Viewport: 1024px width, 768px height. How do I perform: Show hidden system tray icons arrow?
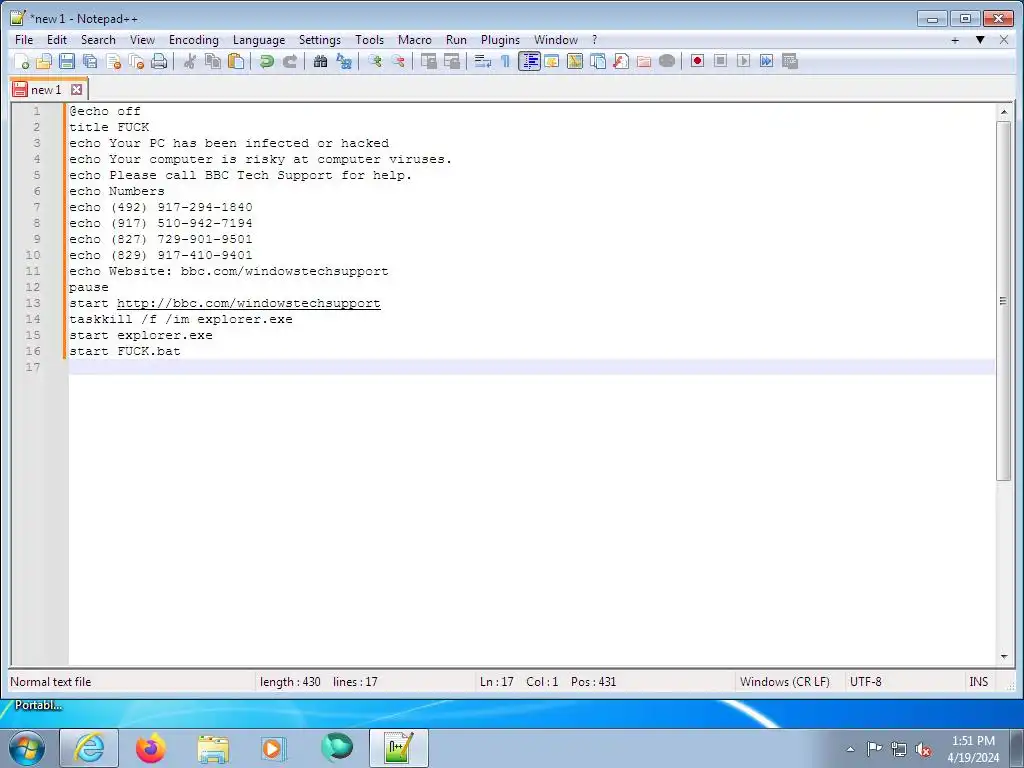click(x=850, y=749)
